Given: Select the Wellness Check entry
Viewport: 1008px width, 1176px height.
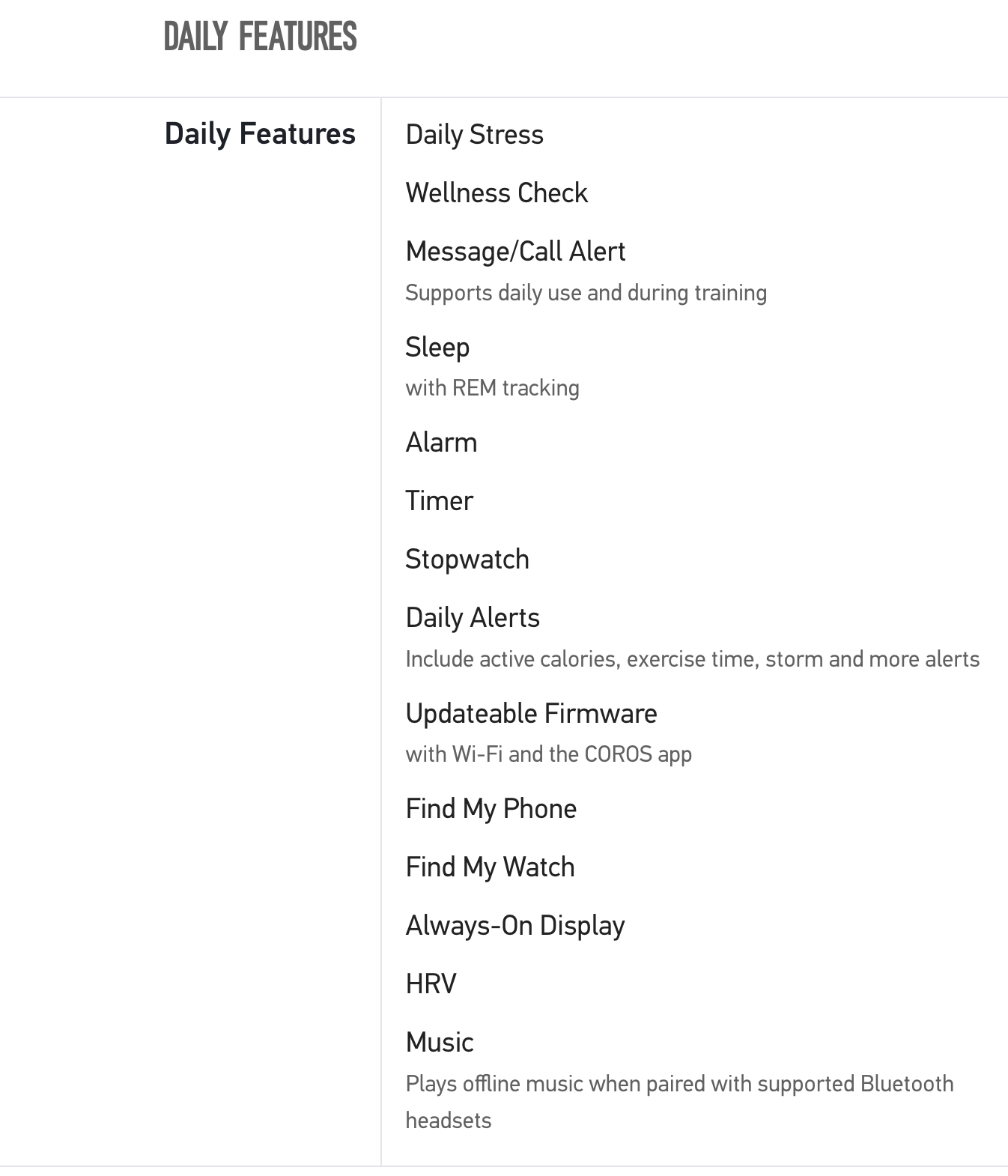Looking at the screenshot, I should pos(497,193).
